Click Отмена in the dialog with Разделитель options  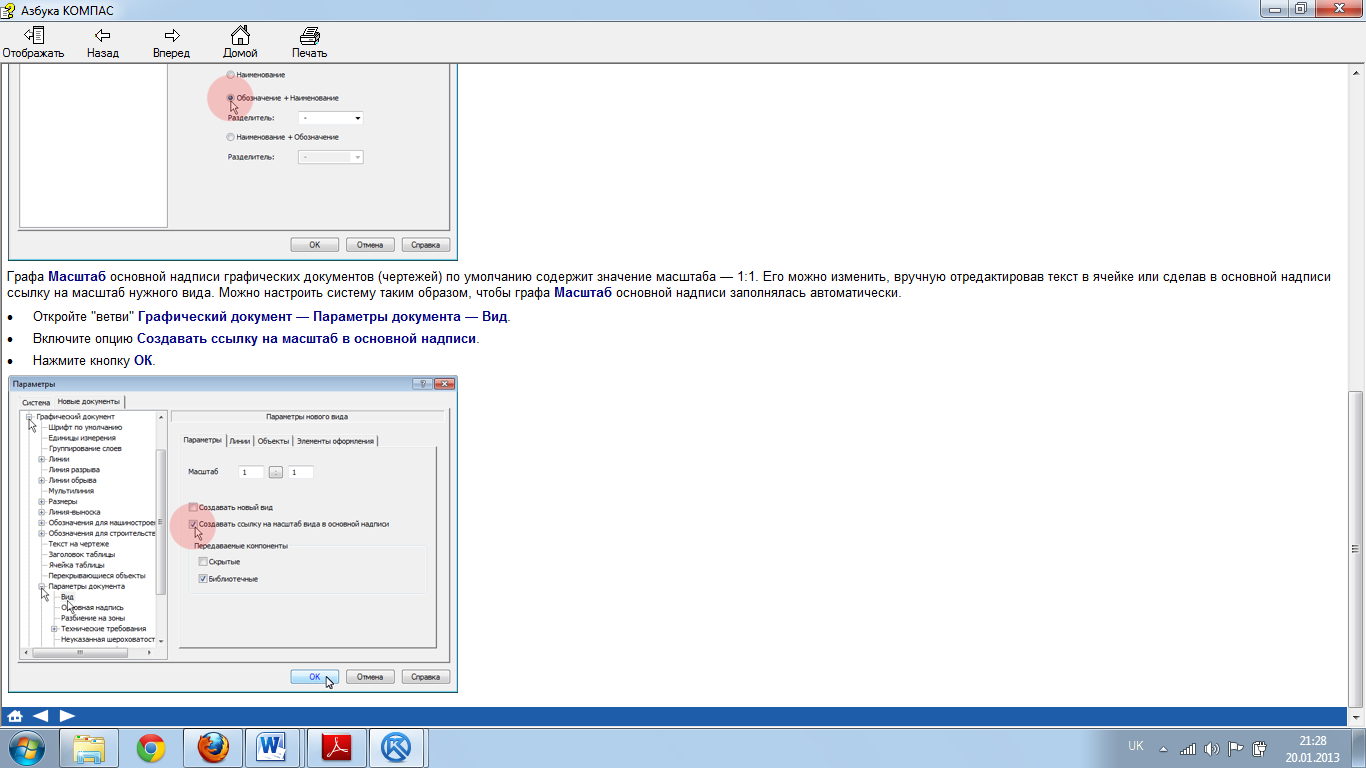[370, 245]
